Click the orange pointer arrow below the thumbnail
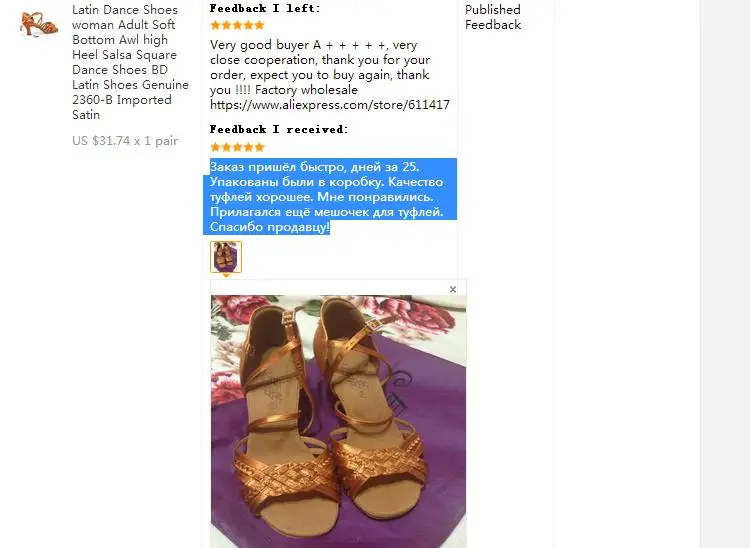 point(226,276)
